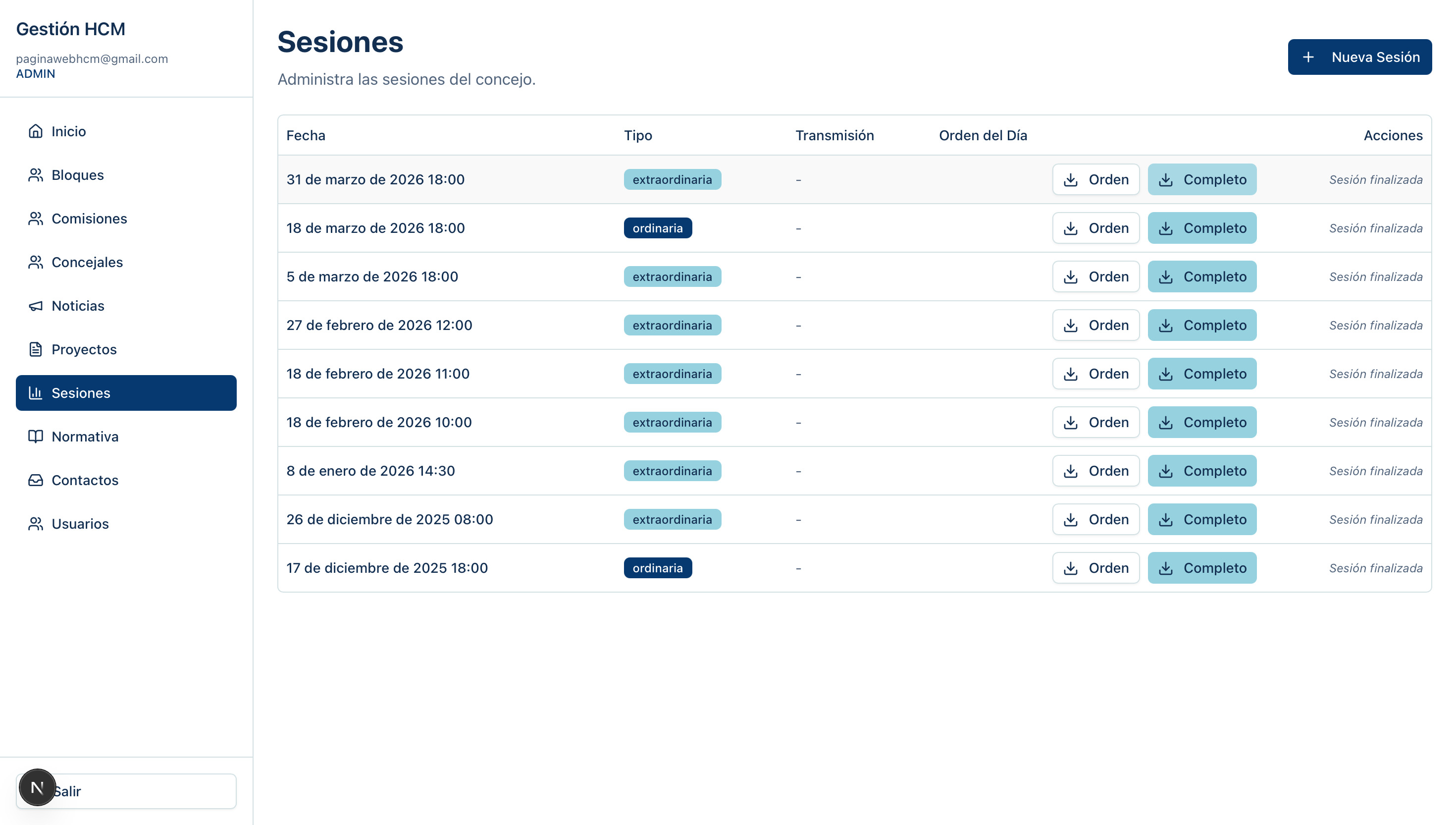Click date 27 de febrero de 2026 12:00
The image size is (1456, 825).
[379, 325]
